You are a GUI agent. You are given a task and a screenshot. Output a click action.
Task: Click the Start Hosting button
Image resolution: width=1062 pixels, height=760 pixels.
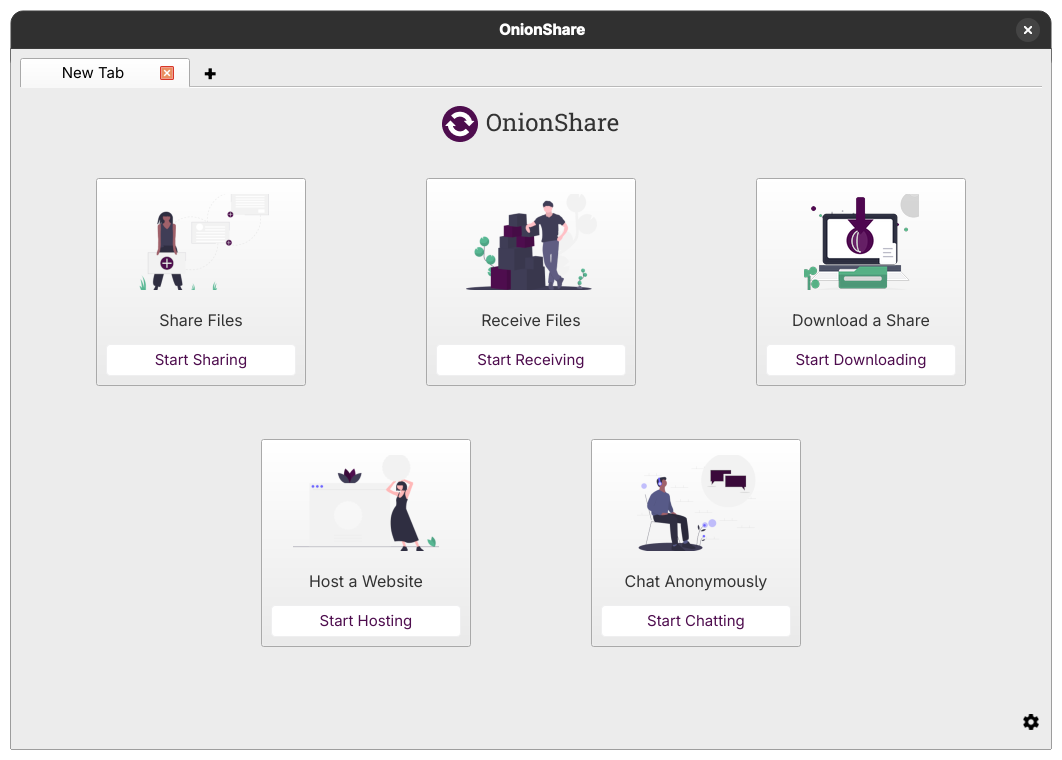coord(366,620)
